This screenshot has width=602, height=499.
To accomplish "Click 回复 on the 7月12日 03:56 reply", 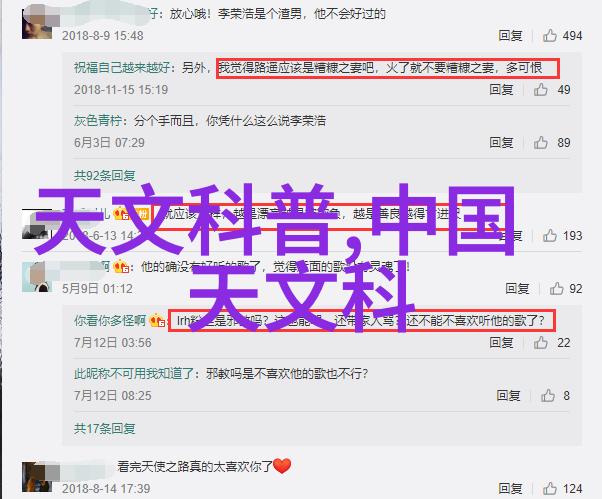I will tap(501, 342).
